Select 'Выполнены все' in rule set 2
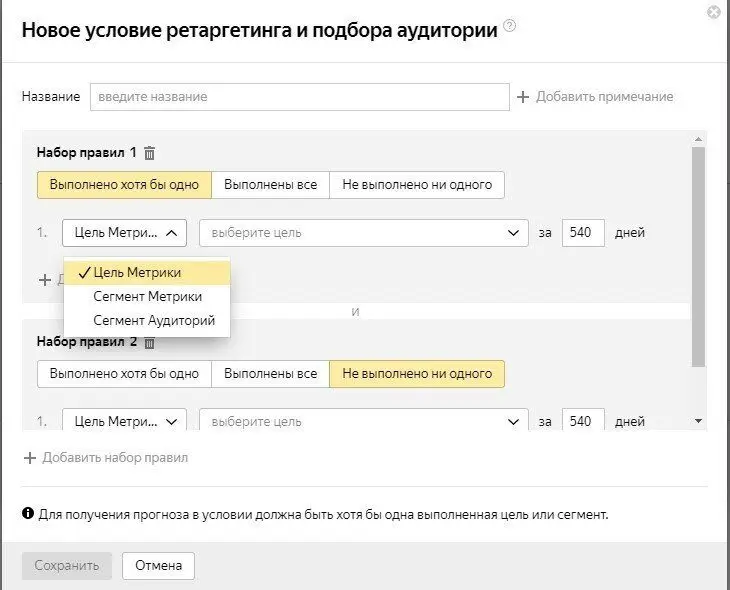The image size is (730, 590). (270, 374)
